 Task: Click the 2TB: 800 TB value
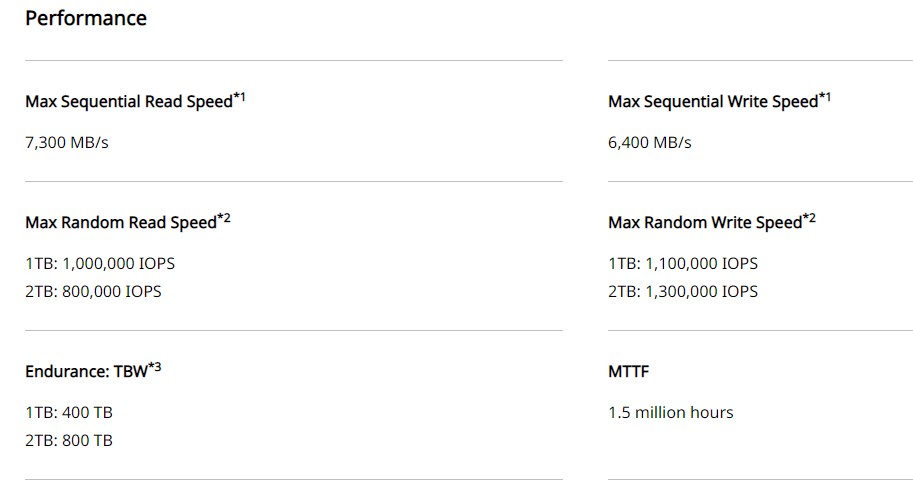pyautogui.click(x=69, y=441)
